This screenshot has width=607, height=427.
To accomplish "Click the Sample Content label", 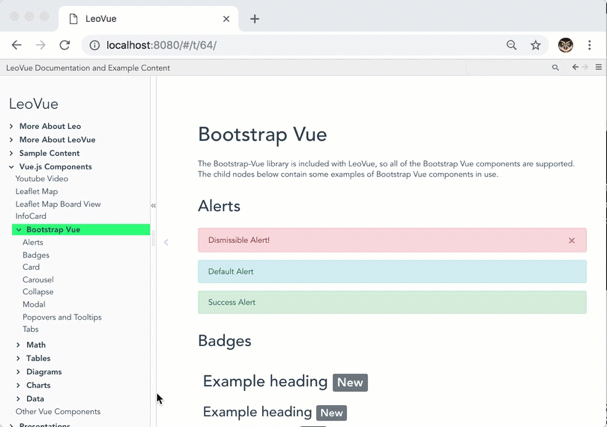I will click(x=50, y=153).
